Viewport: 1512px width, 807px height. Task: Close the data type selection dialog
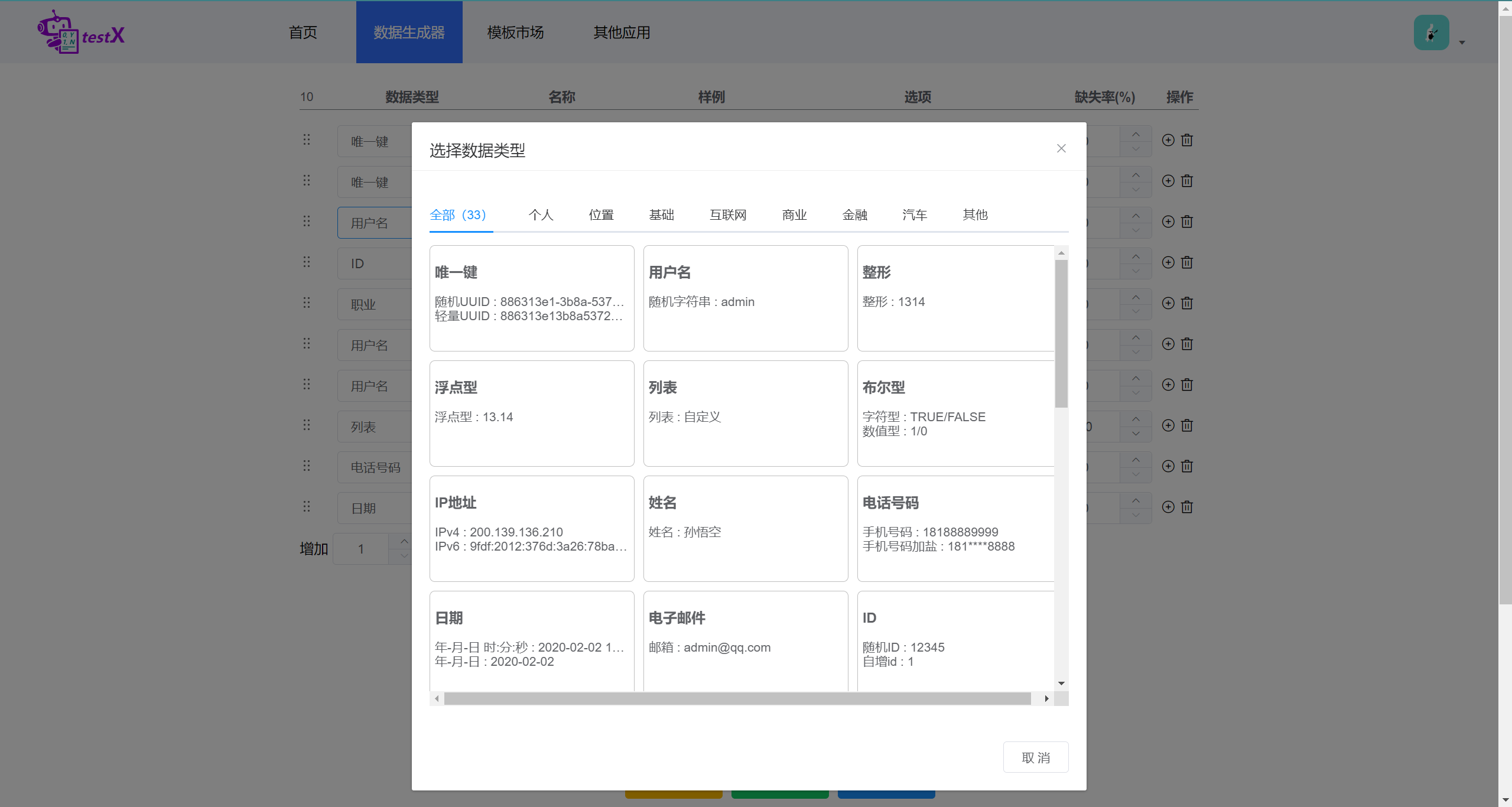point(1061,149)
